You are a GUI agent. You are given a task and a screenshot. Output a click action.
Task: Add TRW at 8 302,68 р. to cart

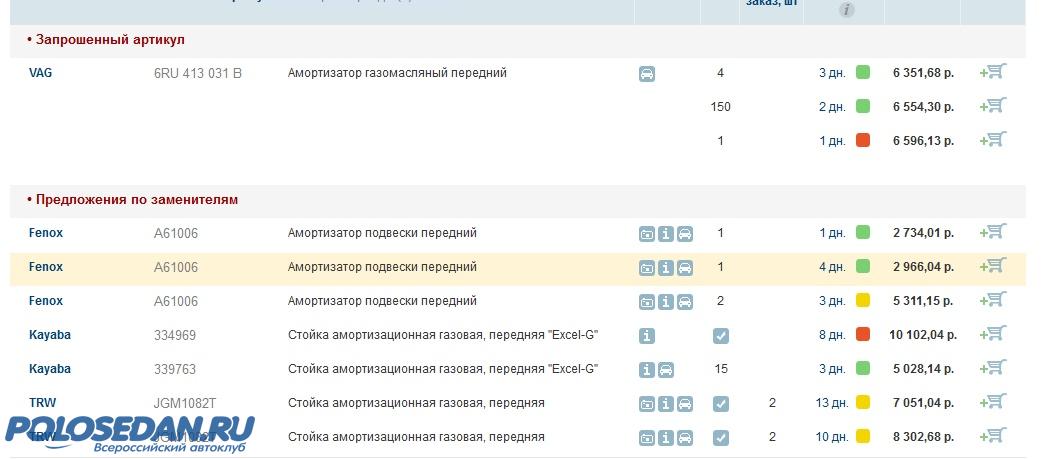click(x=993, y=436)
